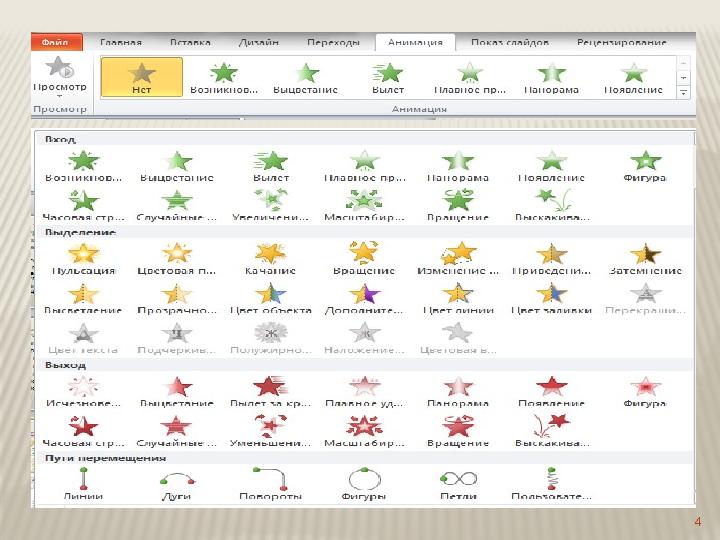Apply the Качание emphasis effect
Viewport: 720px width, 540px height.
pyautogui.click(x=270, y=259)
